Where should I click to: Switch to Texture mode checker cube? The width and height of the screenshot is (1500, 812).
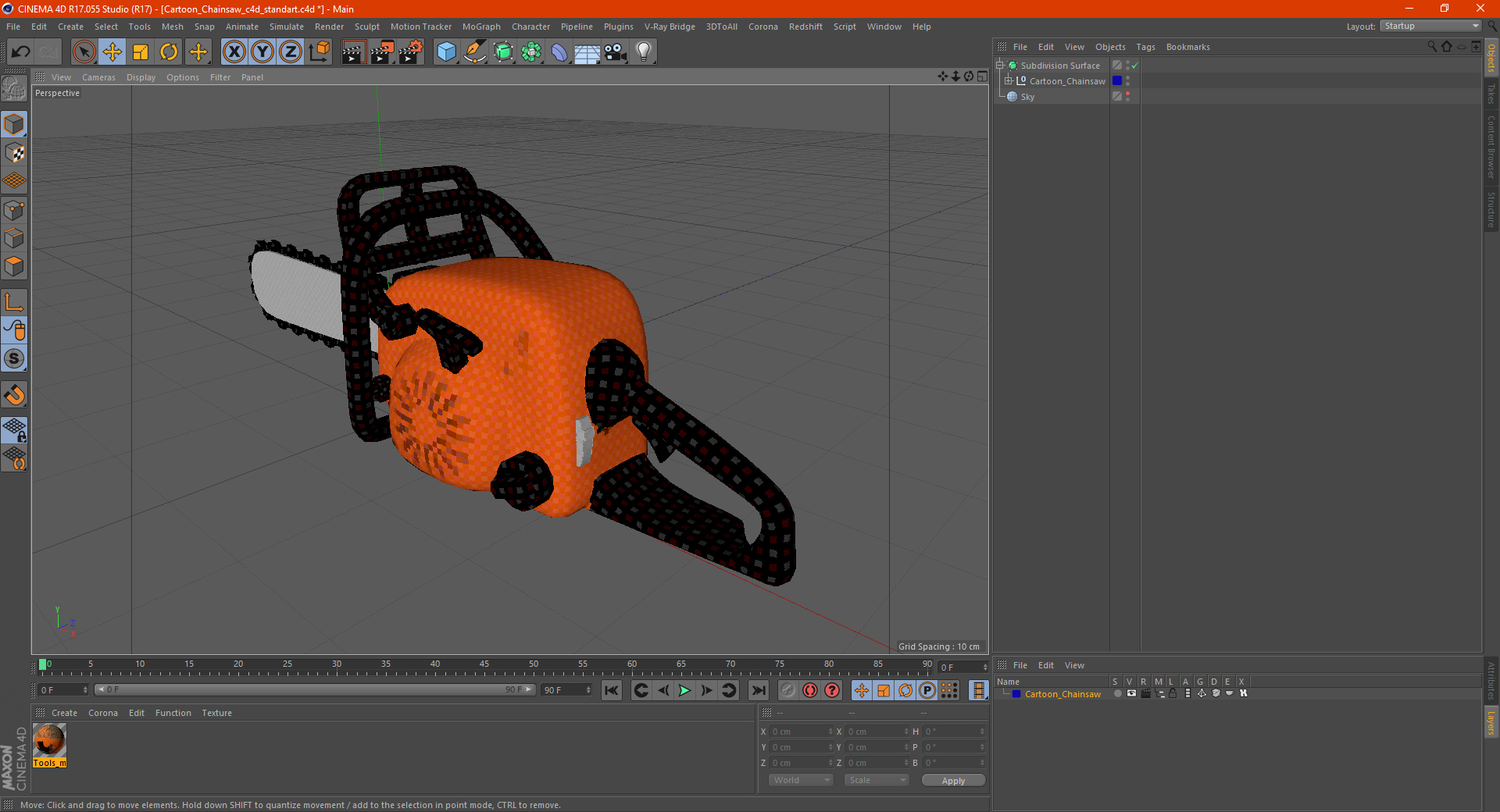click(x=14, y=153)
